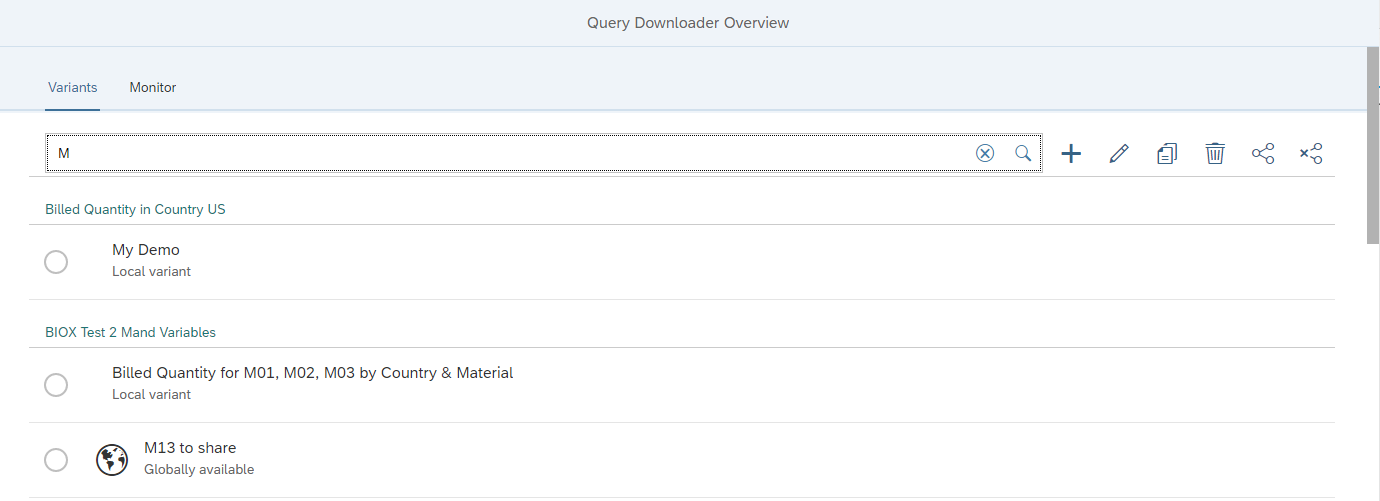Click the vertical scrollbar on the right
Image resolution: width=1380 pixels, height=501 pixels.
[1372, 145]
